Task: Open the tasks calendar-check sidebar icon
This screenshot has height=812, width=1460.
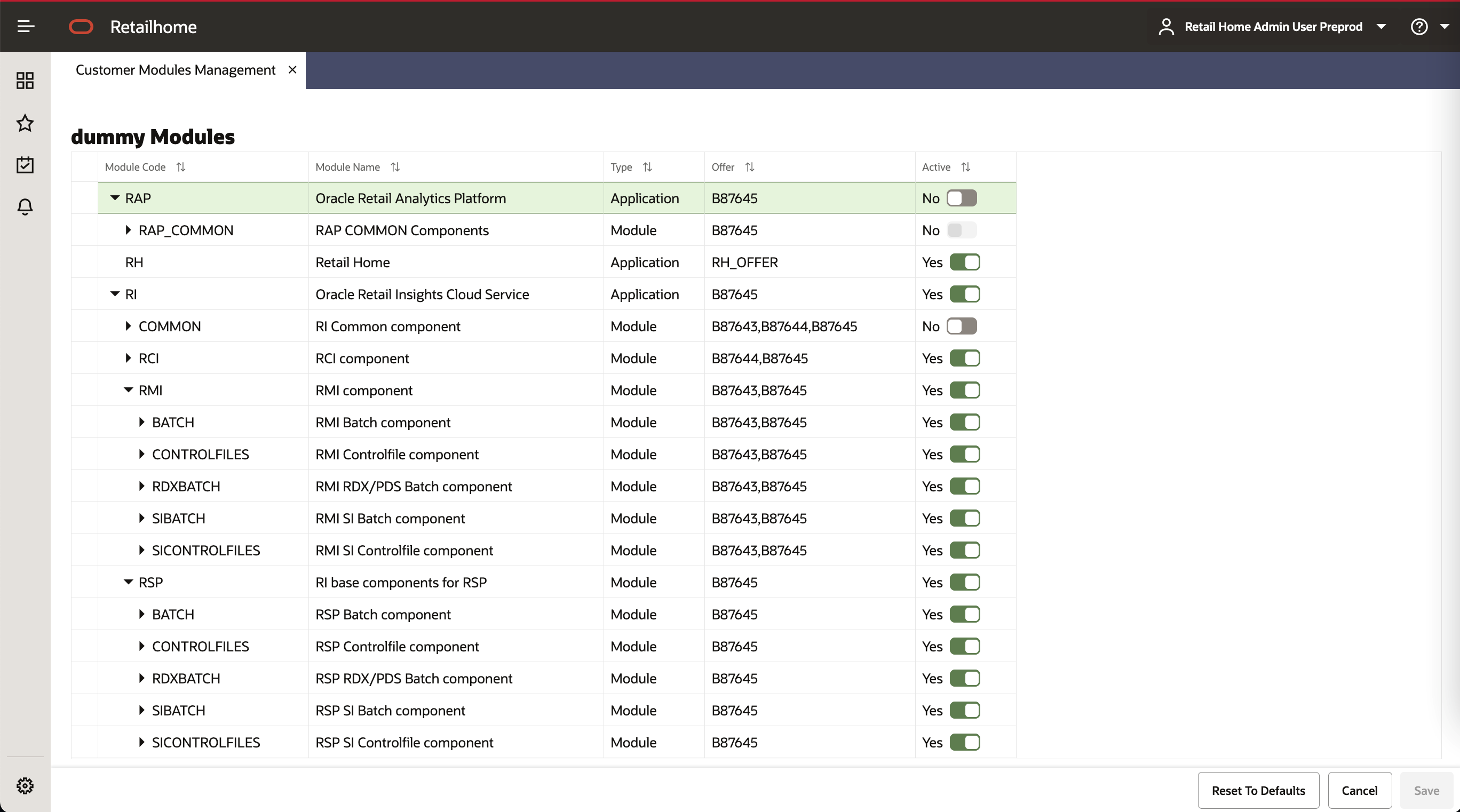Action: 25,165
